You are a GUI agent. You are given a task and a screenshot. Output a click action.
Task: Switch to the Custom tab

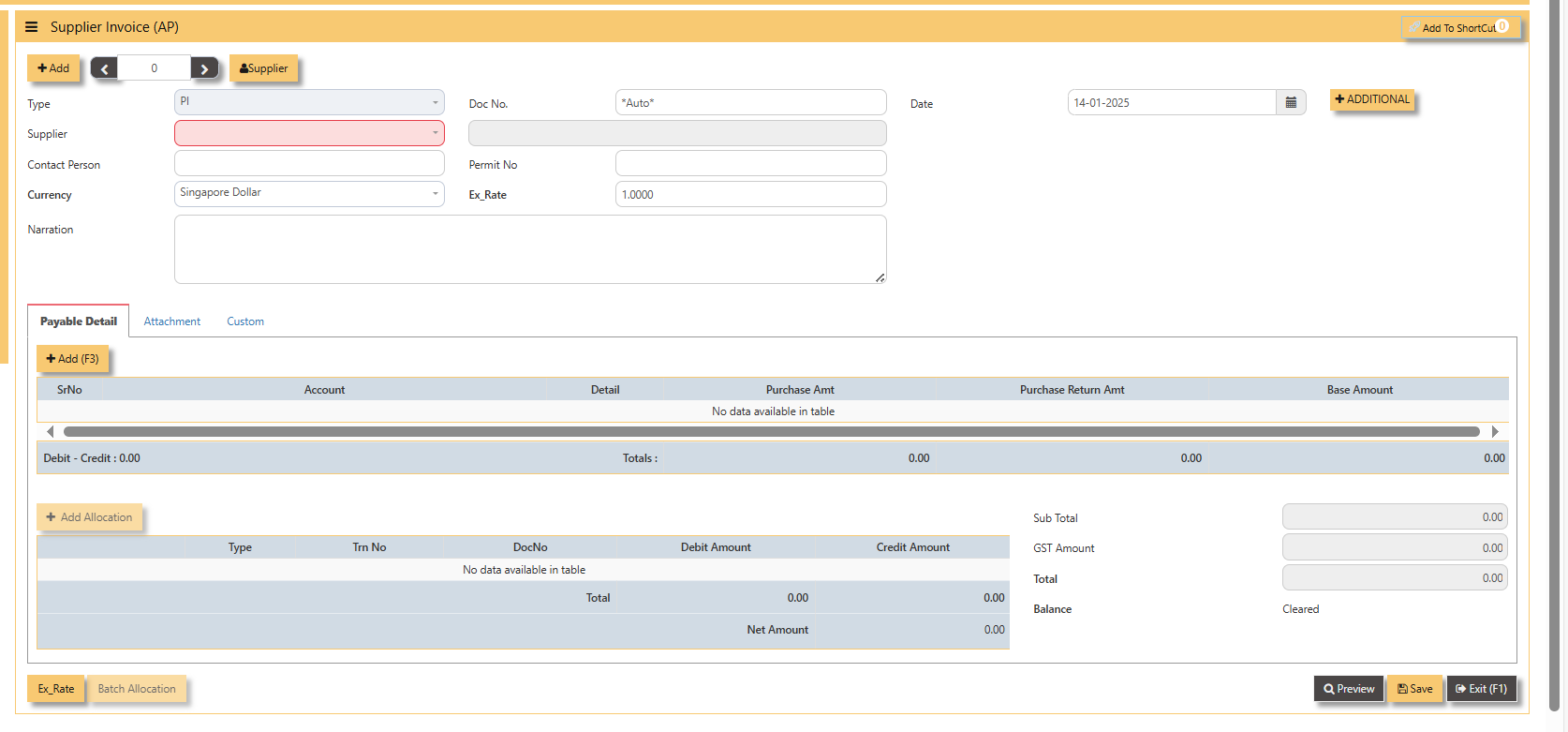pyautogui.click(x=245, y=321)
